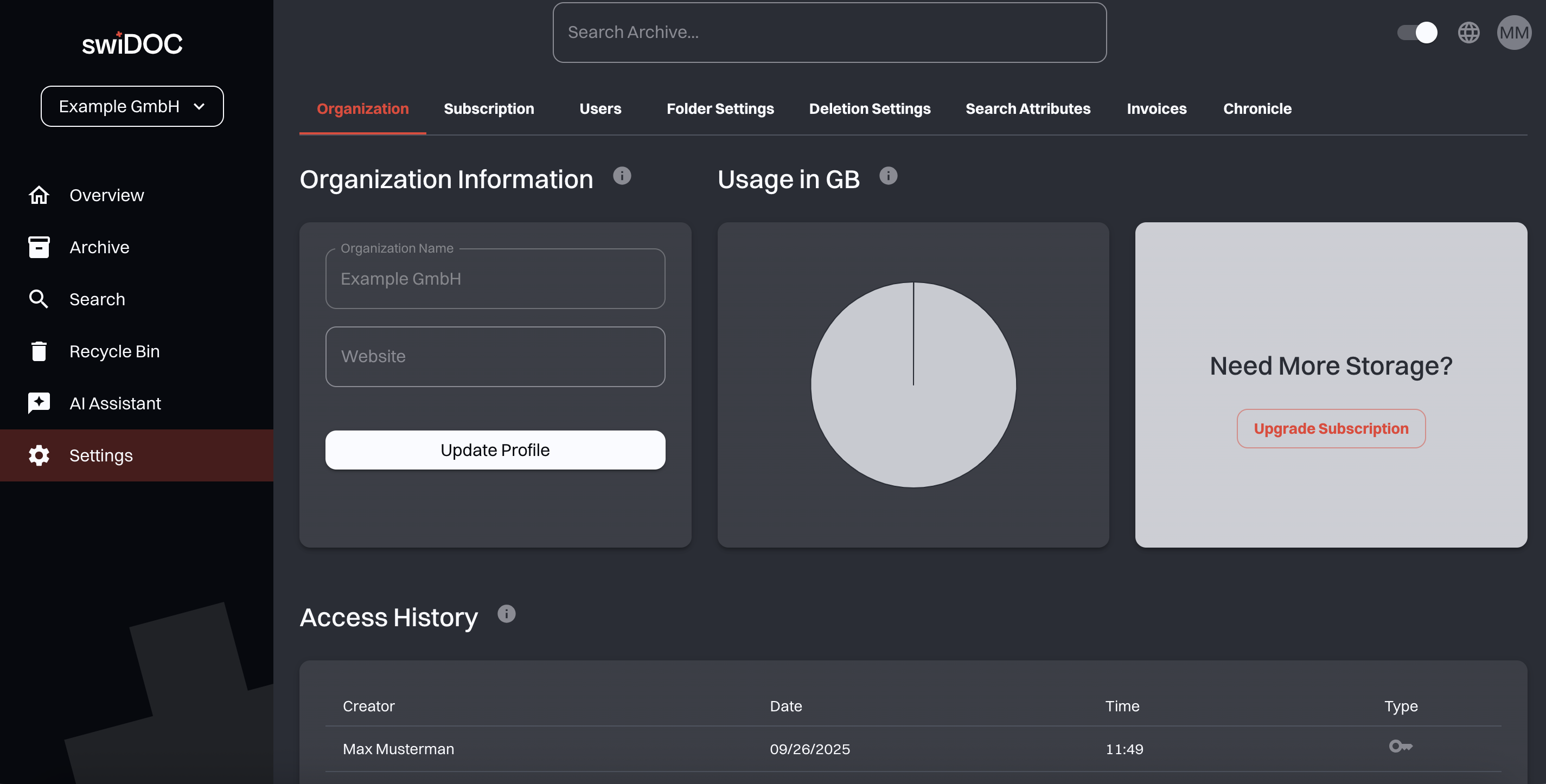Open the Invoices tab
This screenshot has width=1546, height=784.
[1157, 108]
